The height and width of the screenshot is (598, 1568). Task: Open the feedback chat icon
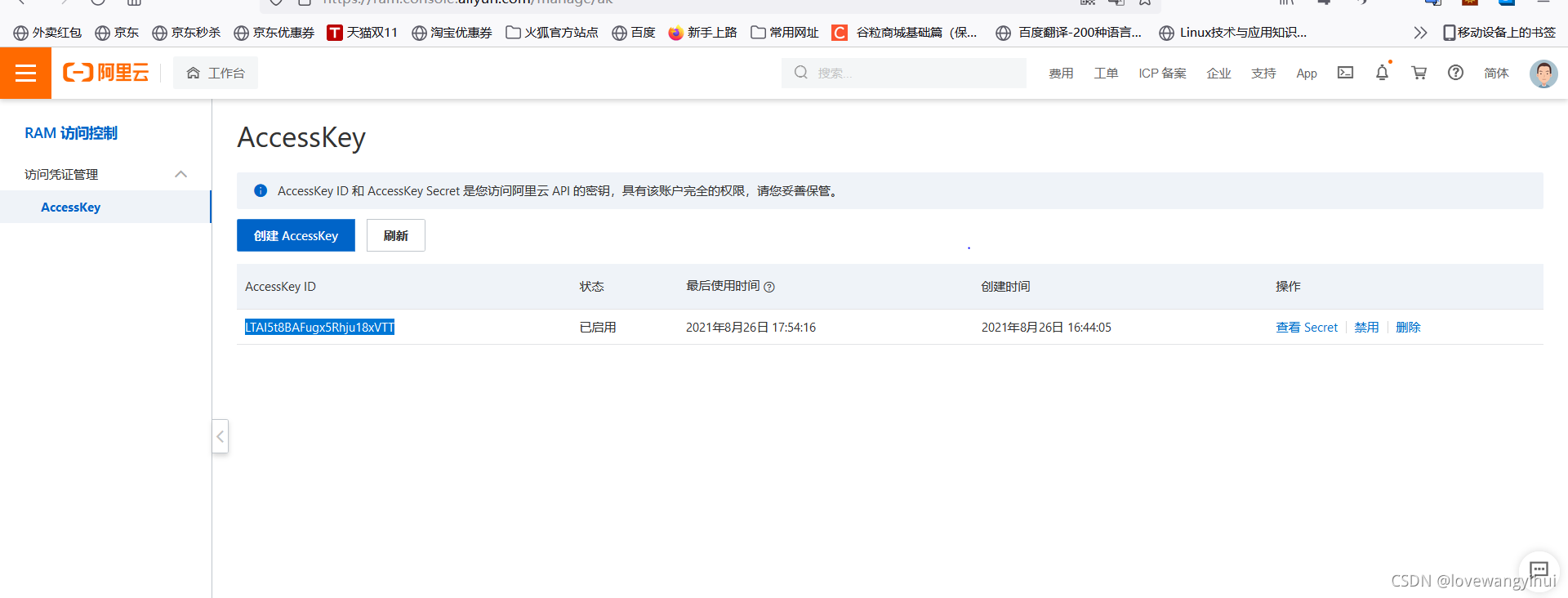coord(1539,569)
